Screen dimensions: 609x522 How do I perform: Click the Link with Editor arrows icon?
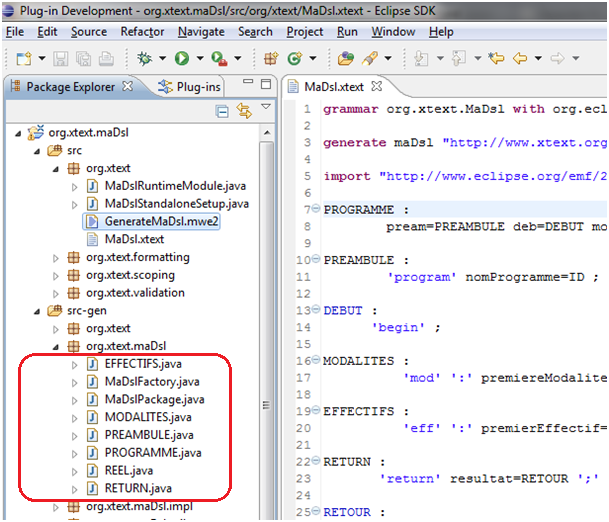click(244, 111)
